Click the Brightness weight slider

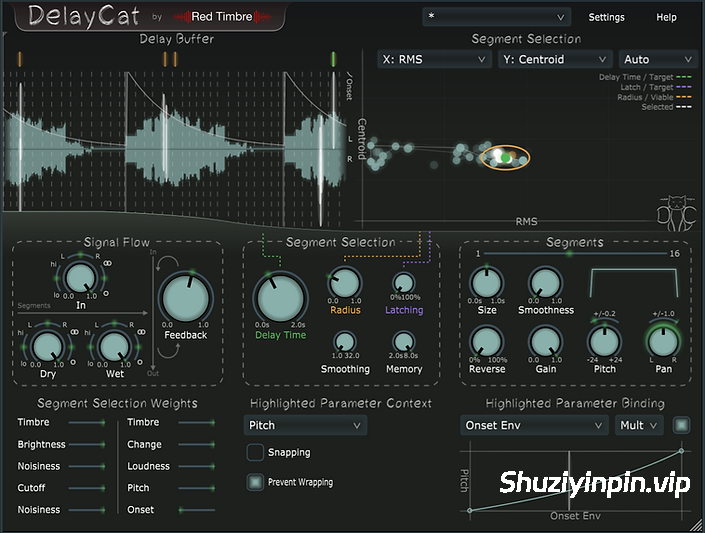(x=87, y=444)
